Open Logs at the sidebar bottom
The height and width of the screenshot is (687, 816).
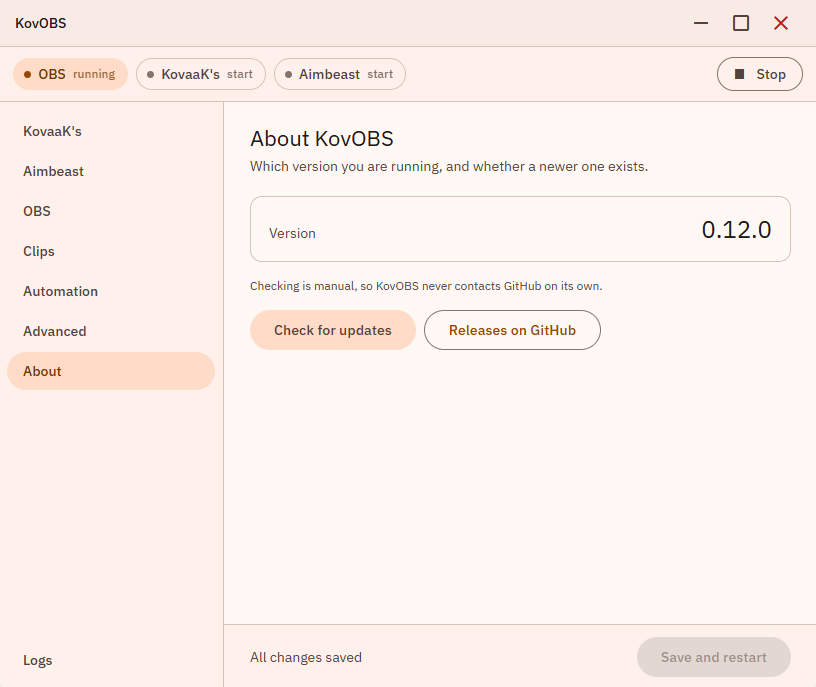point(111,660)
